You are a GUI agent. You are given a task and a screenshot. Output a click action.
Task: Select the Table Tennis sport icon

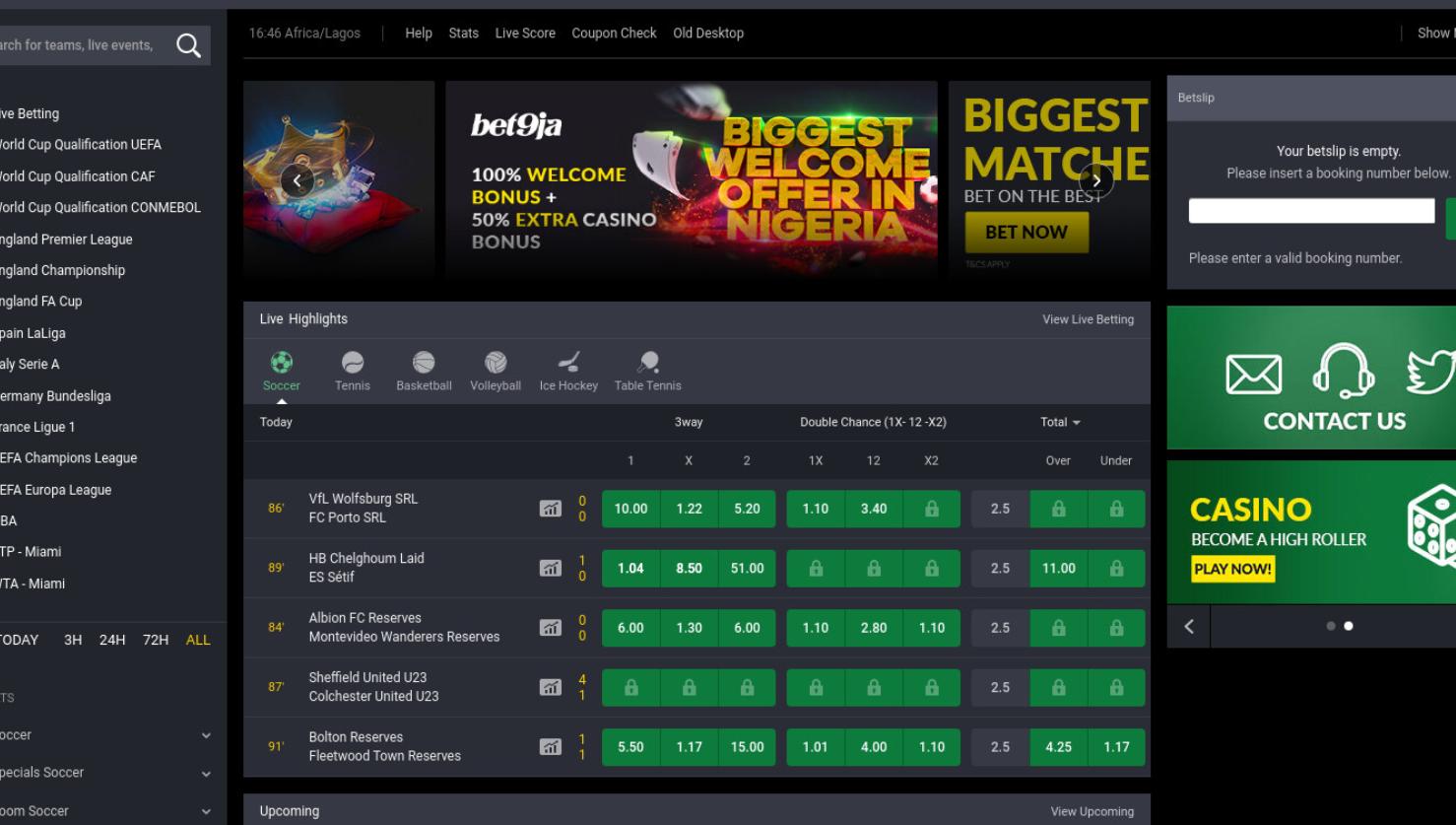pos(648,363)
